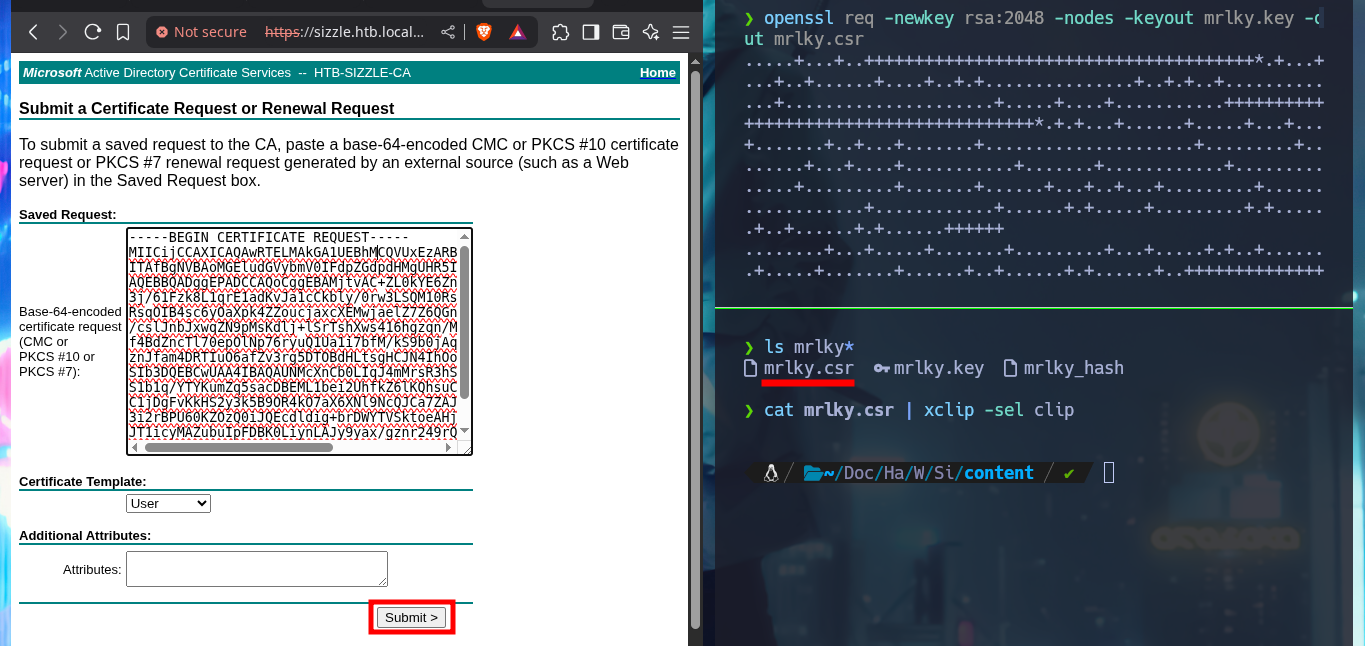
Task: Click the share icon in the address bar
Action: [448, 32]
